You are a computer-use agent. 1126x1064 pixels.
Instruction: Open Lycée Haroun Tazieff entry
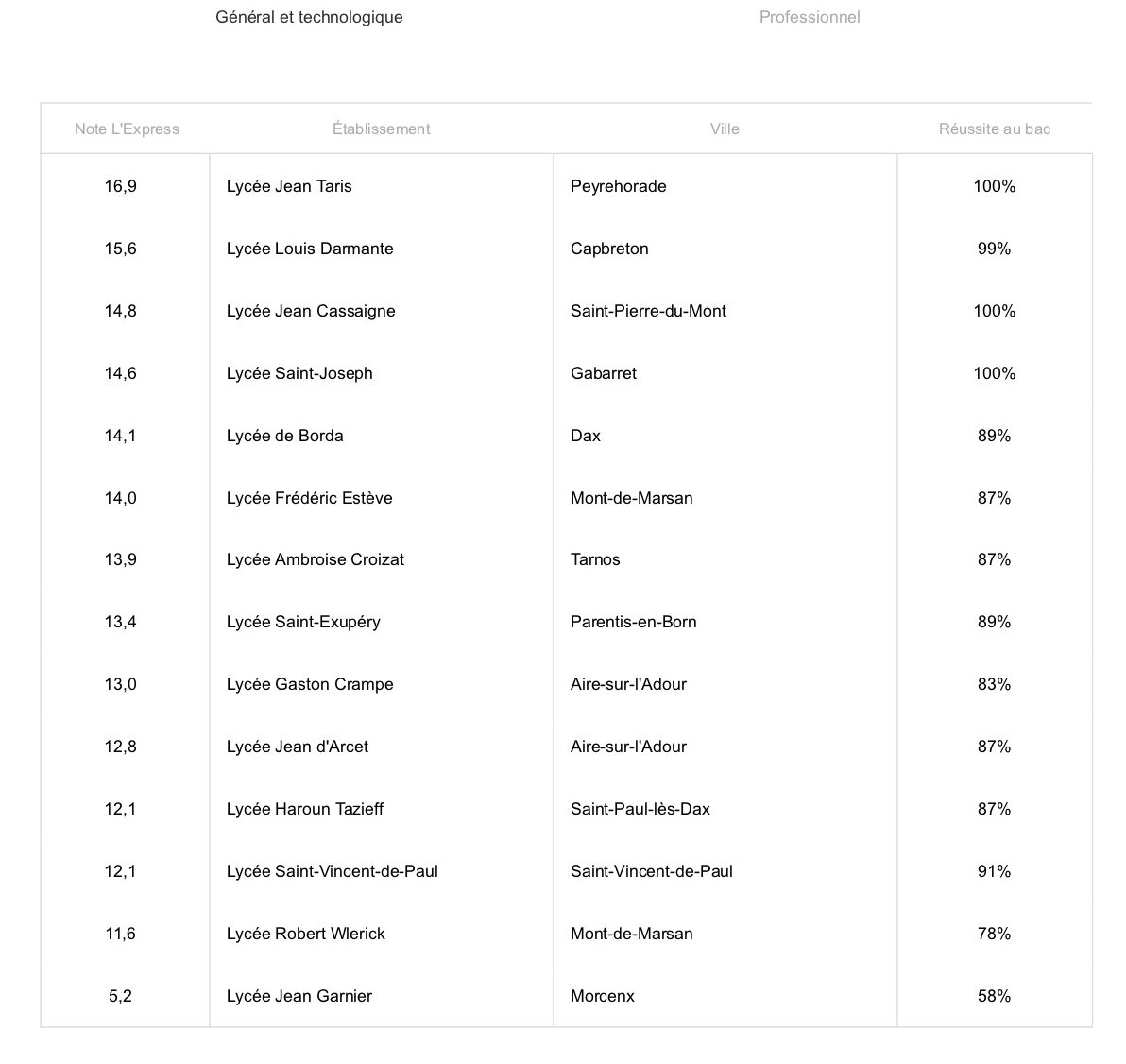(305, 809)
